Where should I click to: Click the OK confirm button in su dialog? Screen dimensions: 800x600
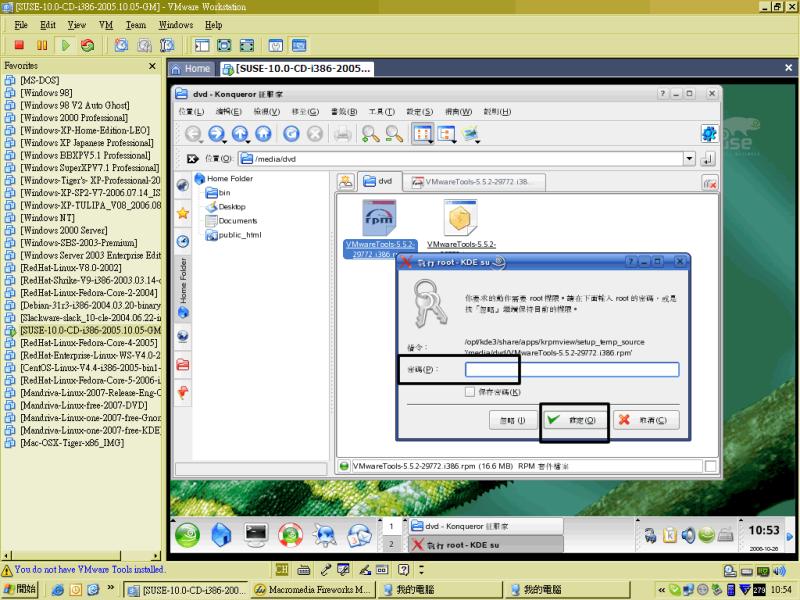click(x=574, y=420)
